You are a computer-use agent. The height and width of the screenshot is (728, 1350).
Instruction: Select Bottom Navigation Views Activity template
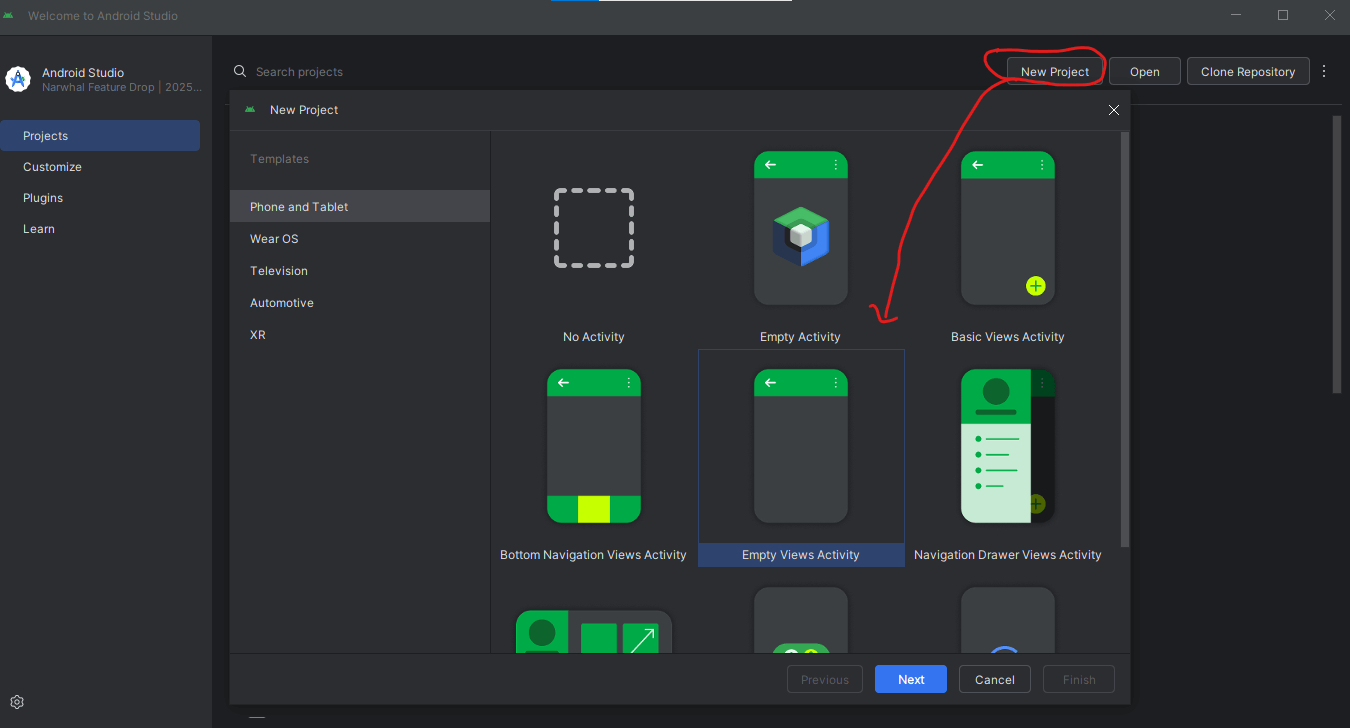(593, 447)
